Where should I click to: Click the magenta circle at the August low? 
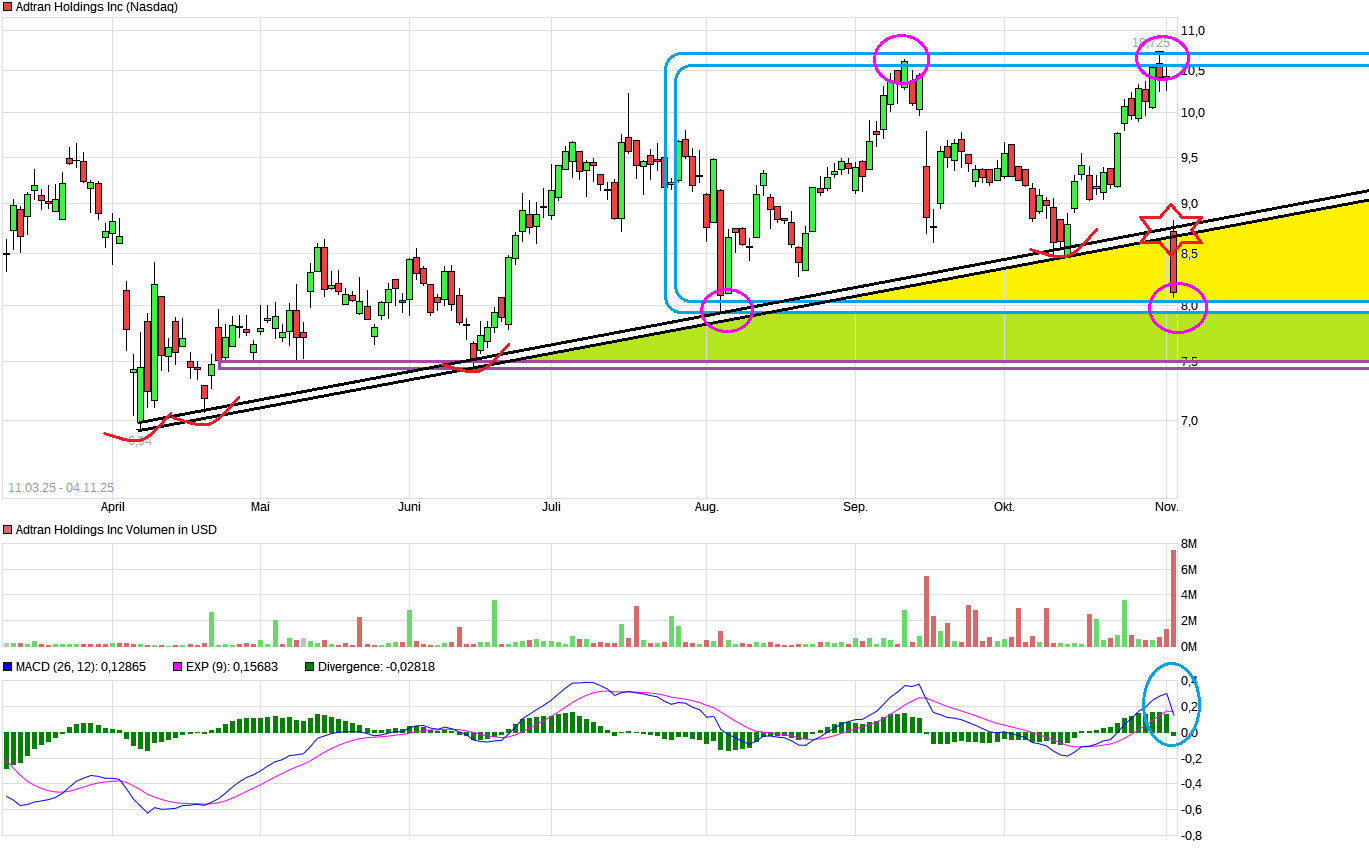726,310
